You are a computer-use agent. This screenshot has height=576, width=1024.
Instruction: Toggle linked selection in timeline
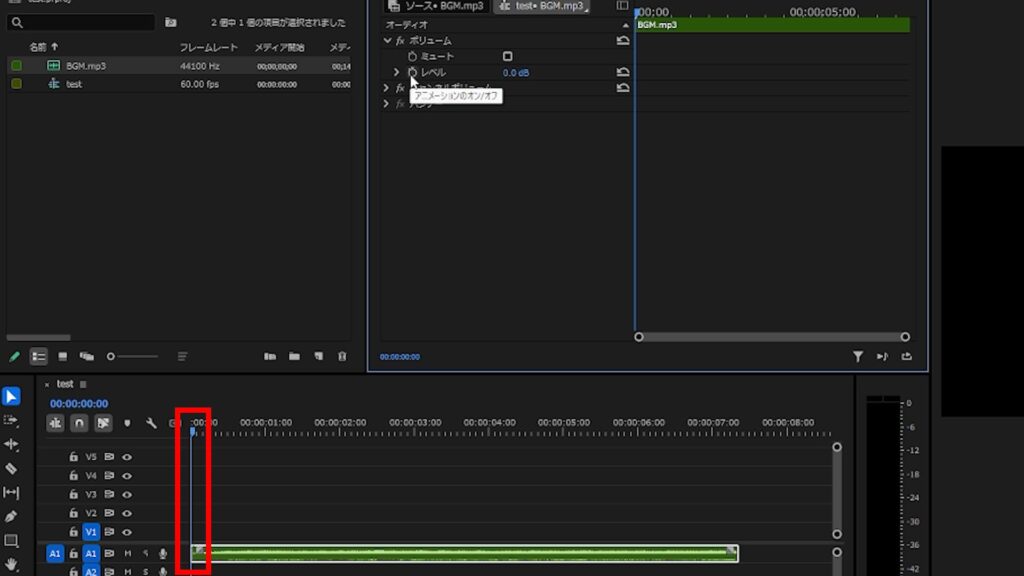(x=103, y=423)
